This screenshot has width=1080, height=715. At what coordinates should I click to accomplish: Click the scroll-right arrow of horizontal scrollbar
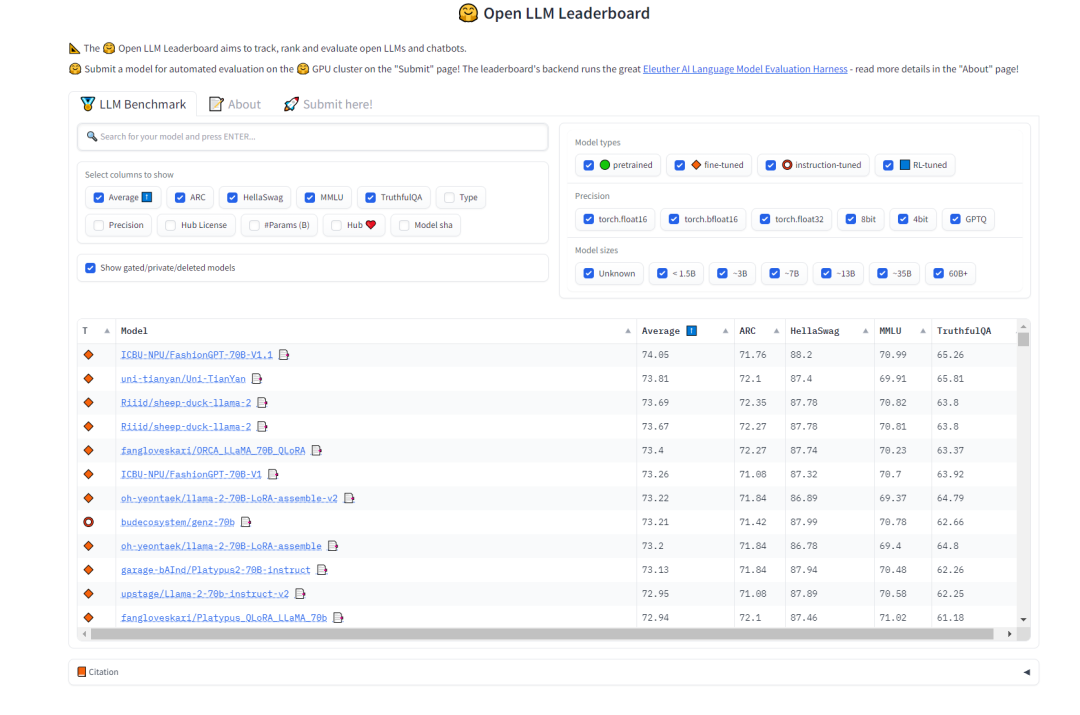[x=1010, y=634]
